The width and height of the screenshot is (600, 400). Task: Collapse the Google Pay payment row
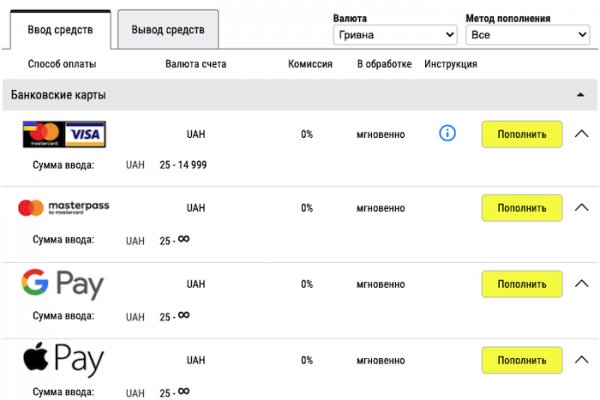[582, 284]
